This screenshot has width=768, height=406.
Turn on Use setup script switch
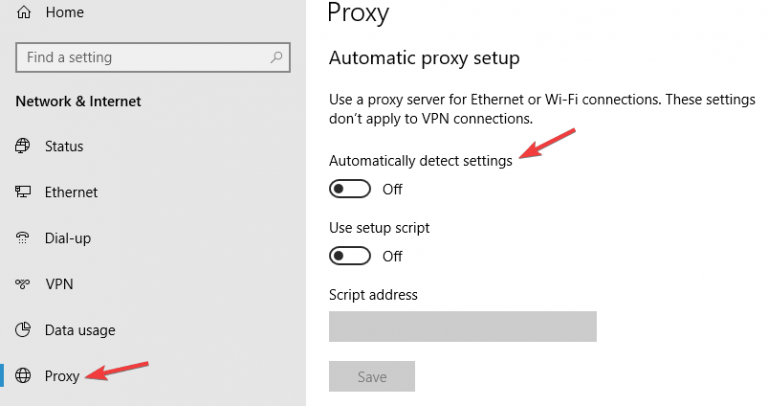pyautogui.click(x=350, y=256)
